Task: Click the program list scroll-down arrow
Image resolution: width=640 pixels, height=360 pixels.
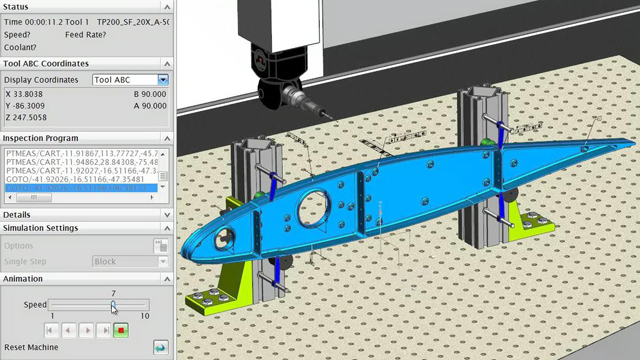Action: [x=163, y=187]
